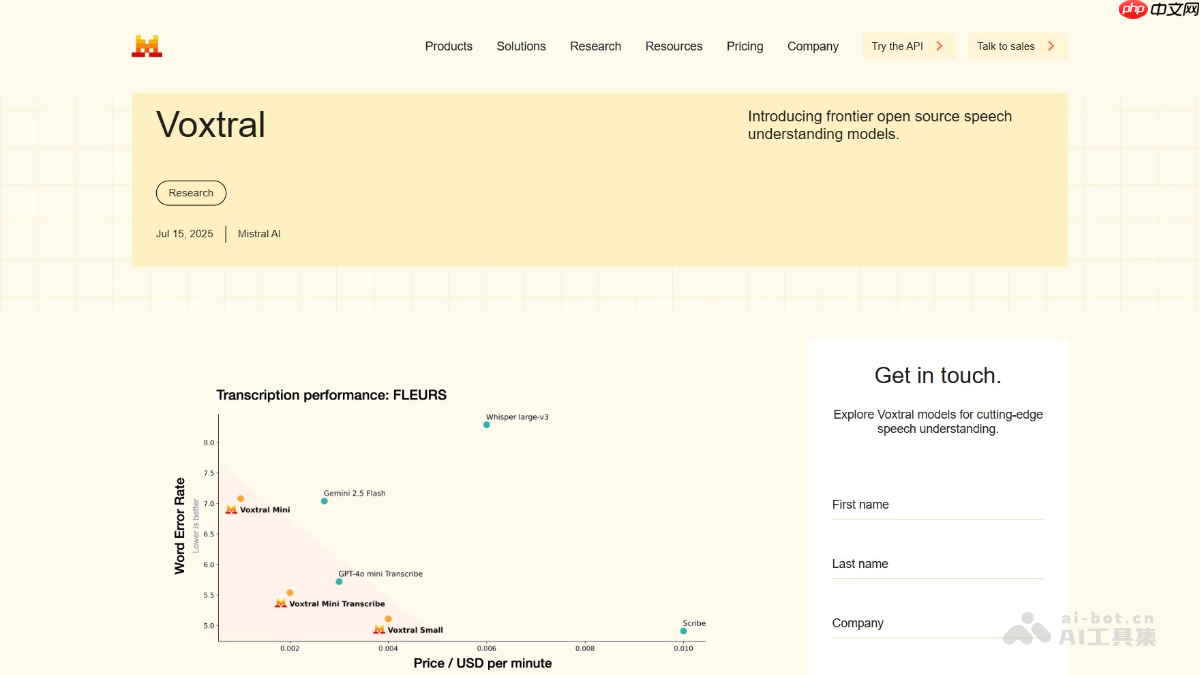
Task: Open the Solutions menu
Action: 521,46
